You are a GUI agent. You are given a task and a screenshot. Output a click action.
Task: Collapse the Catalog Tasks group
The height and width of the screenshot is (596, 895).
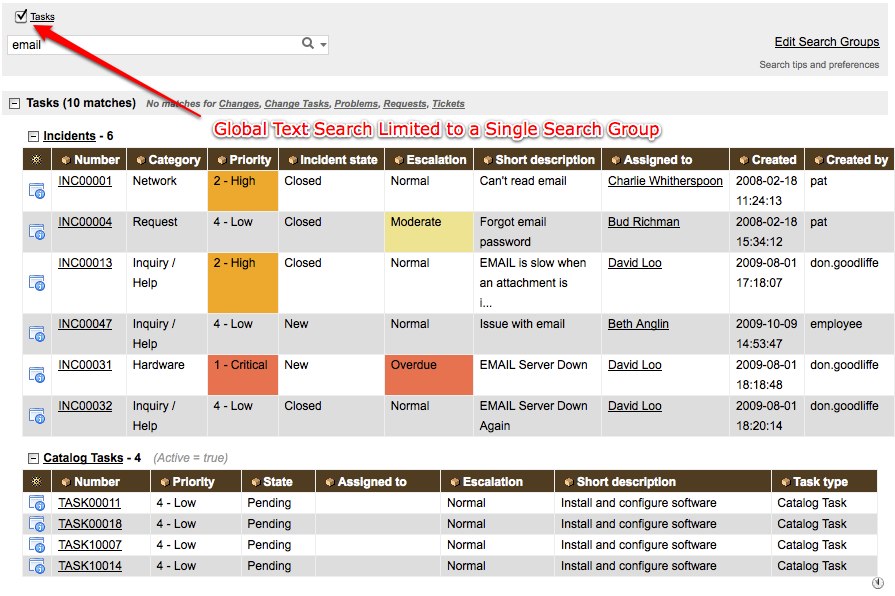33,458
